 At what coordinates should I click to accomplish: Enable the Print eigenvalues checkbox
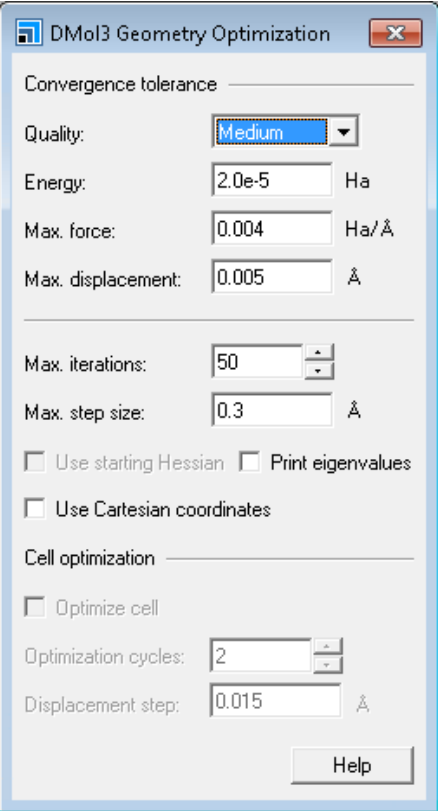coord(249,462)
